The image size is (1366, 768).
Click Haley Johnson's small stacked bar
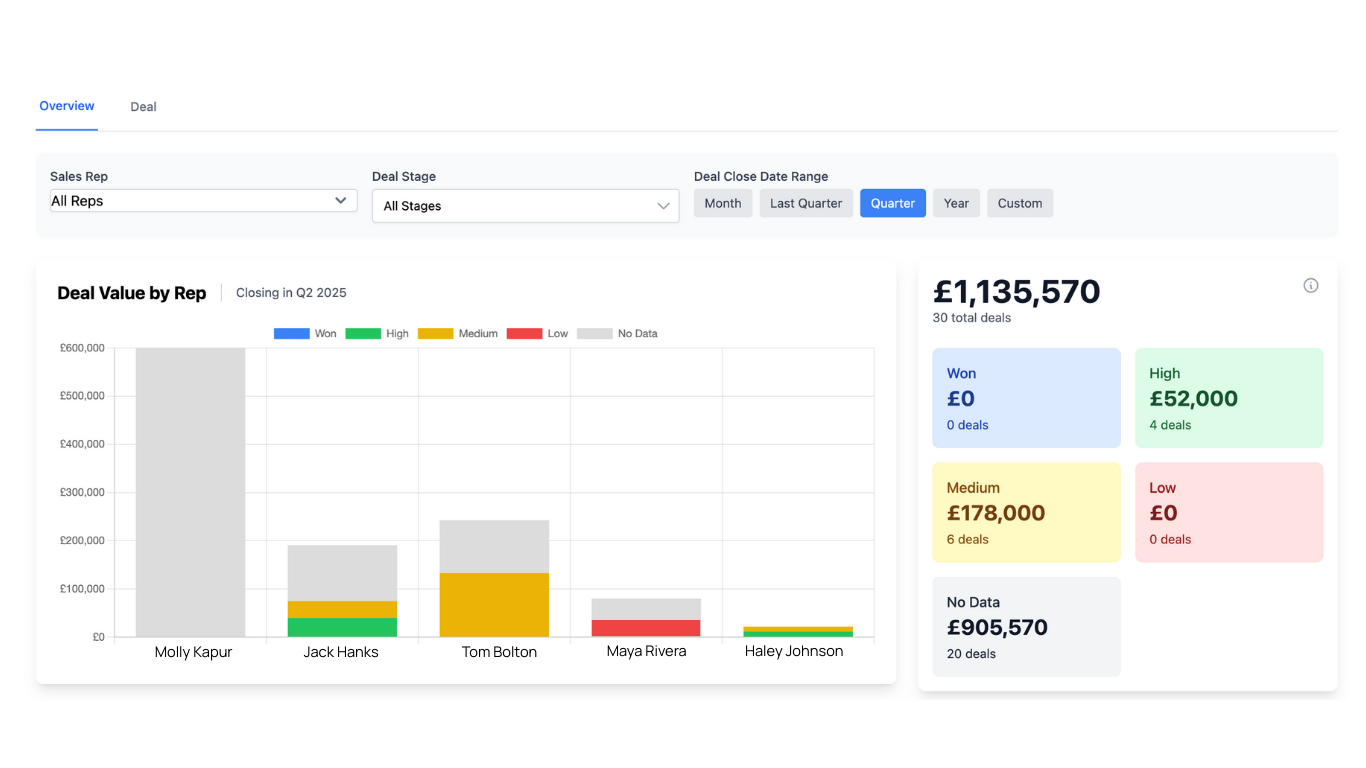click(798, 632)
